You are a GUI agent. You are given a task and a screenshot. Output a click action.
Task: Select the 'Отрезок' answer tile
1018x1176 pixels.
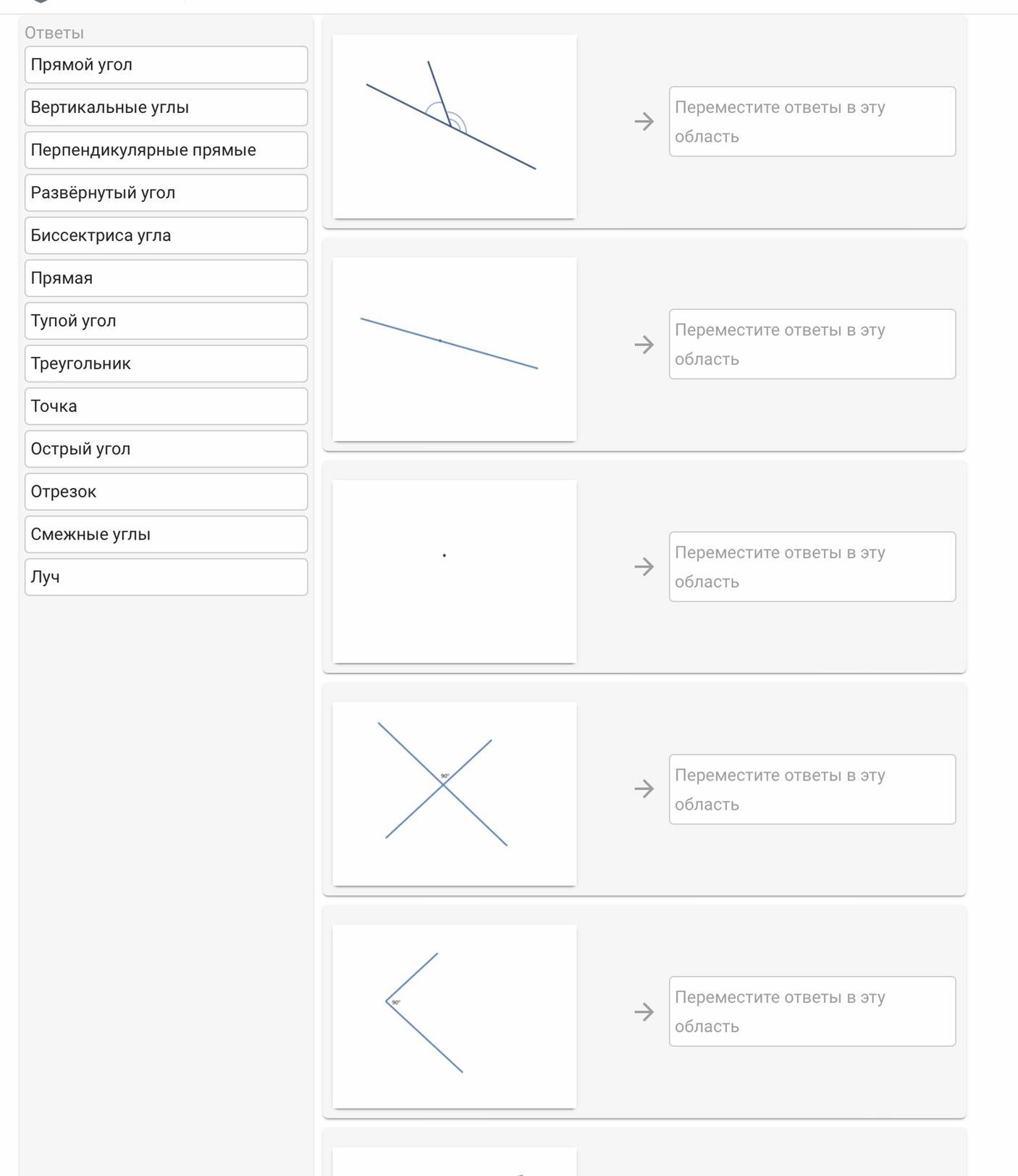point(166,492)
